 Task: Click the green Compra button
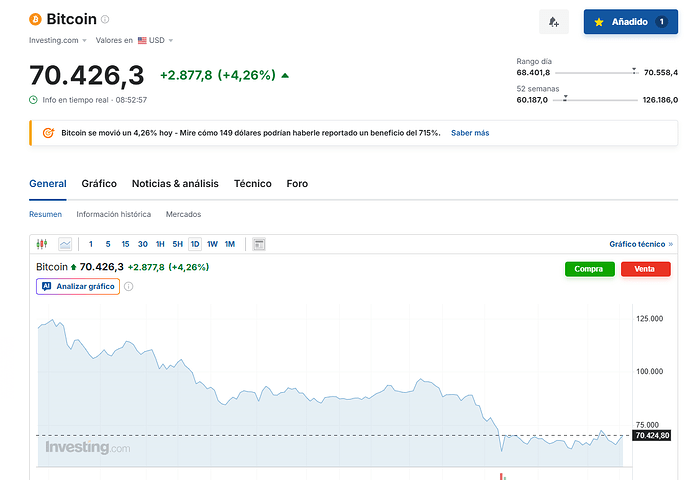(590, 269)
